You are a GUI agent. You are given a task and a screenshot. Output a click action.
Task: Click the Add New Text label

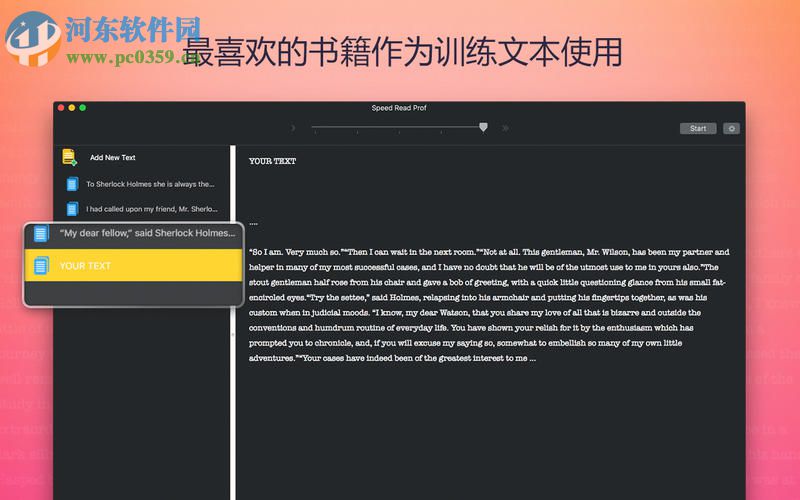tap(113, 158)
